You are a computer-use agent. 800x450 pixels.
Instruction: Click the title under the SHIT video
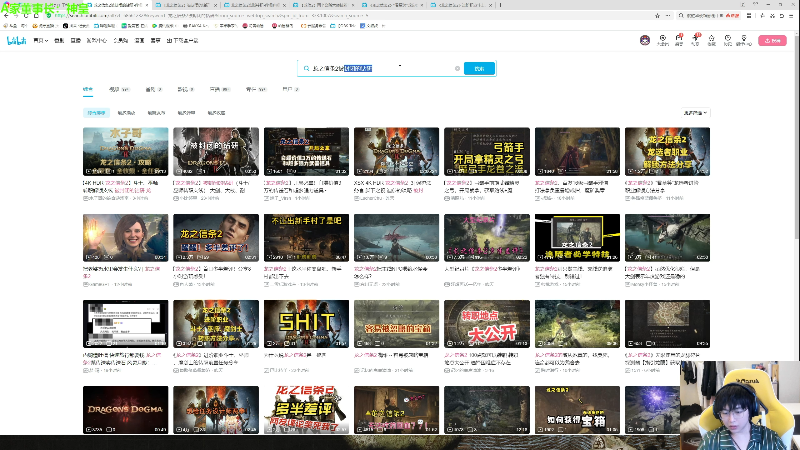tap(296, 355)
